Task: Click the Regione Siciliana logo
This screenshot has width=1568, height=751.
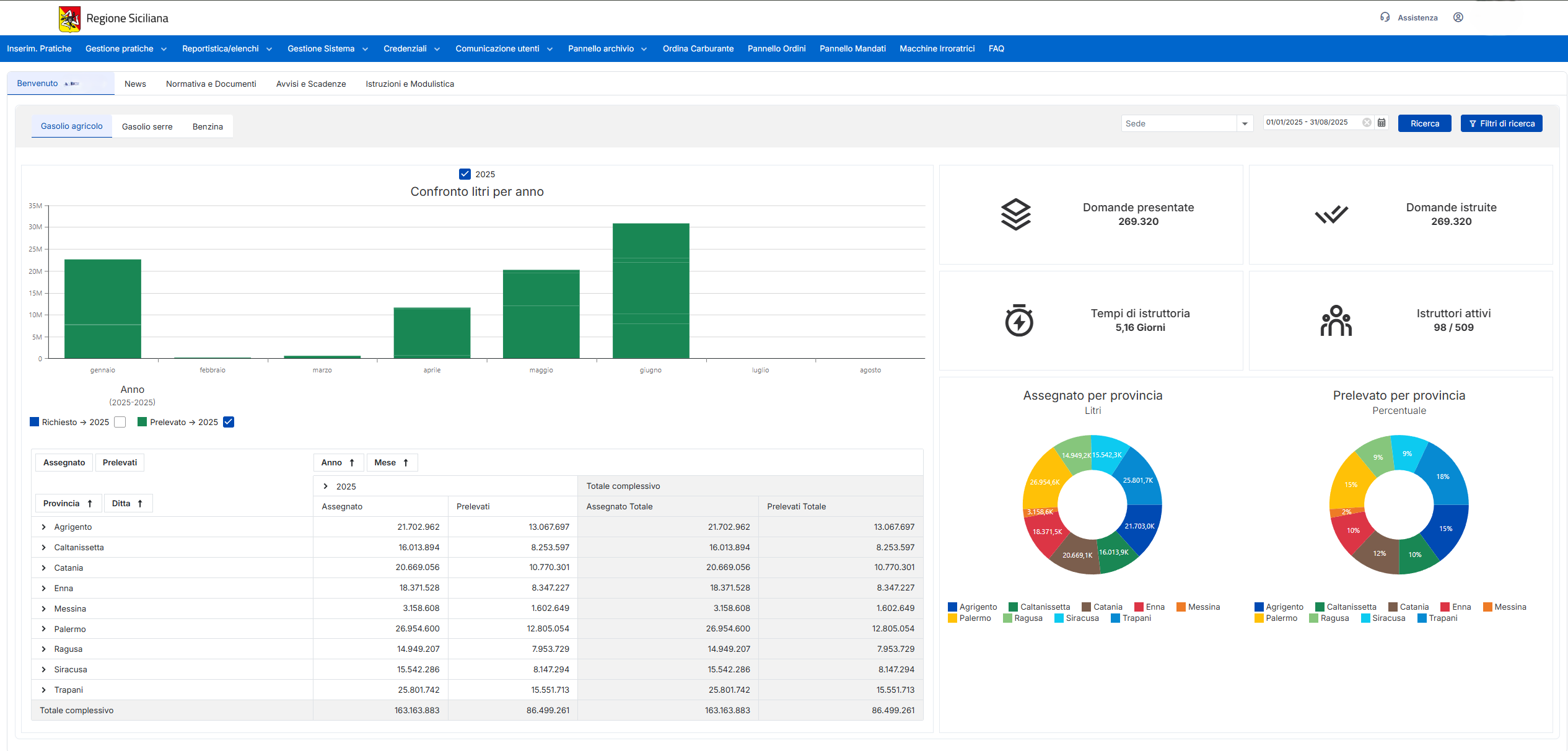Action: coord(69,19)
